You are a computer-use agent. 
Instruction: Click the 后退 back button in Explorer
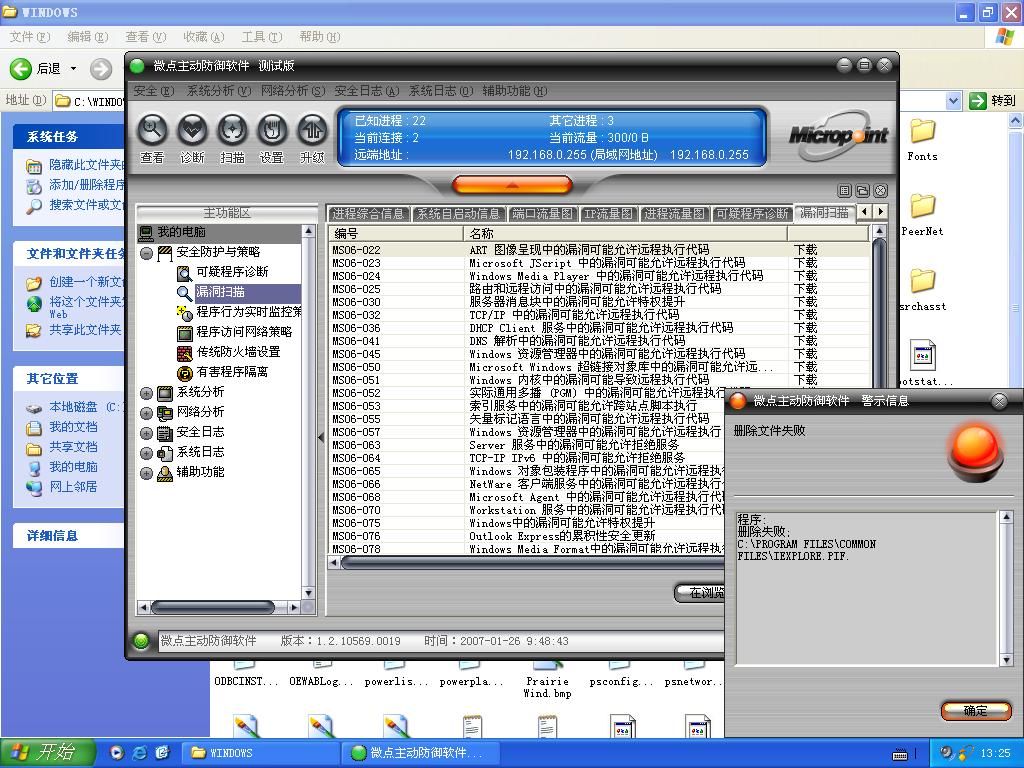35,68
